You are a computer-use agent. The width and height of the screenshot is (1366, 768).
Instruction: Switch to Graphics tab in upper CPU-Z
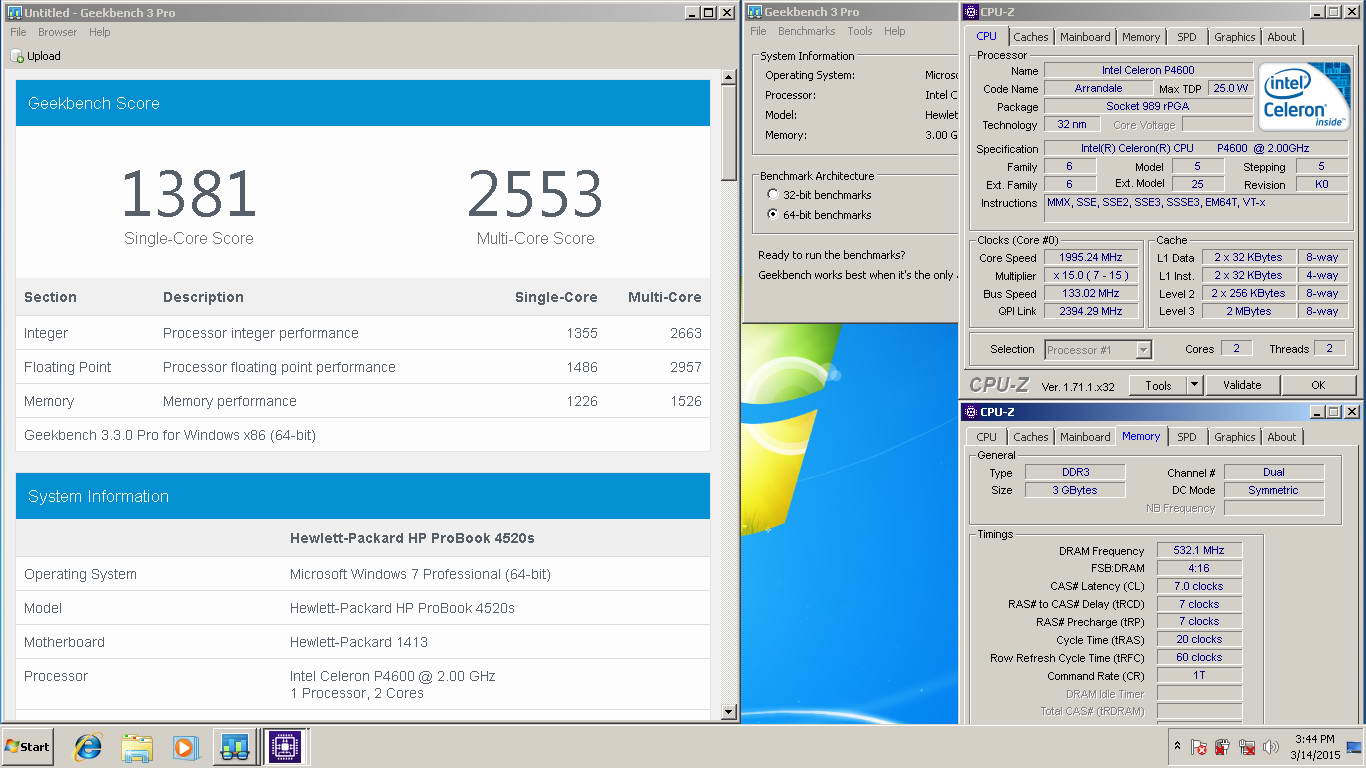pyautogui.click(x=1235, y=37)
